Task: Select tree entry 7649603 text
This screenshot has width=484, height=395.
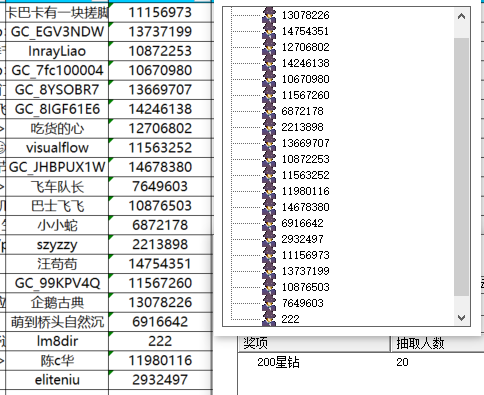Action: coord(302,303)
